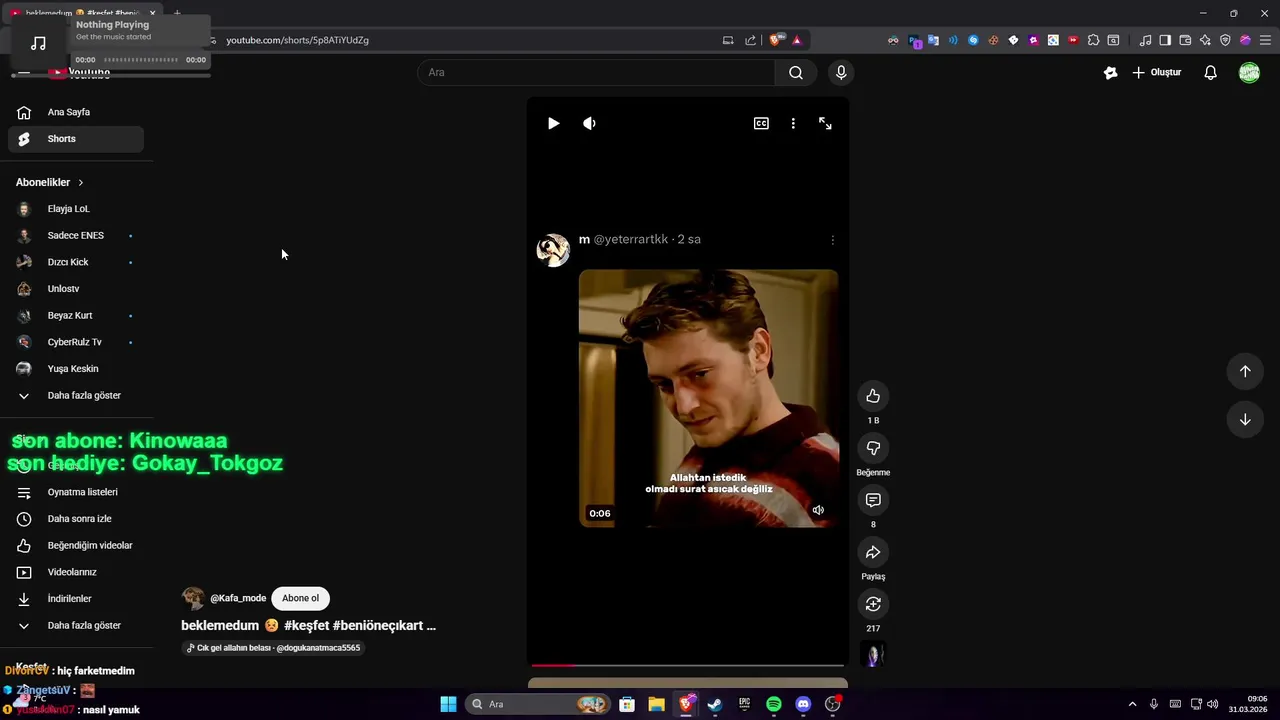Subscribe with the Abone ol button
The height and width of the screenshot is (720, 1280).
300,598
